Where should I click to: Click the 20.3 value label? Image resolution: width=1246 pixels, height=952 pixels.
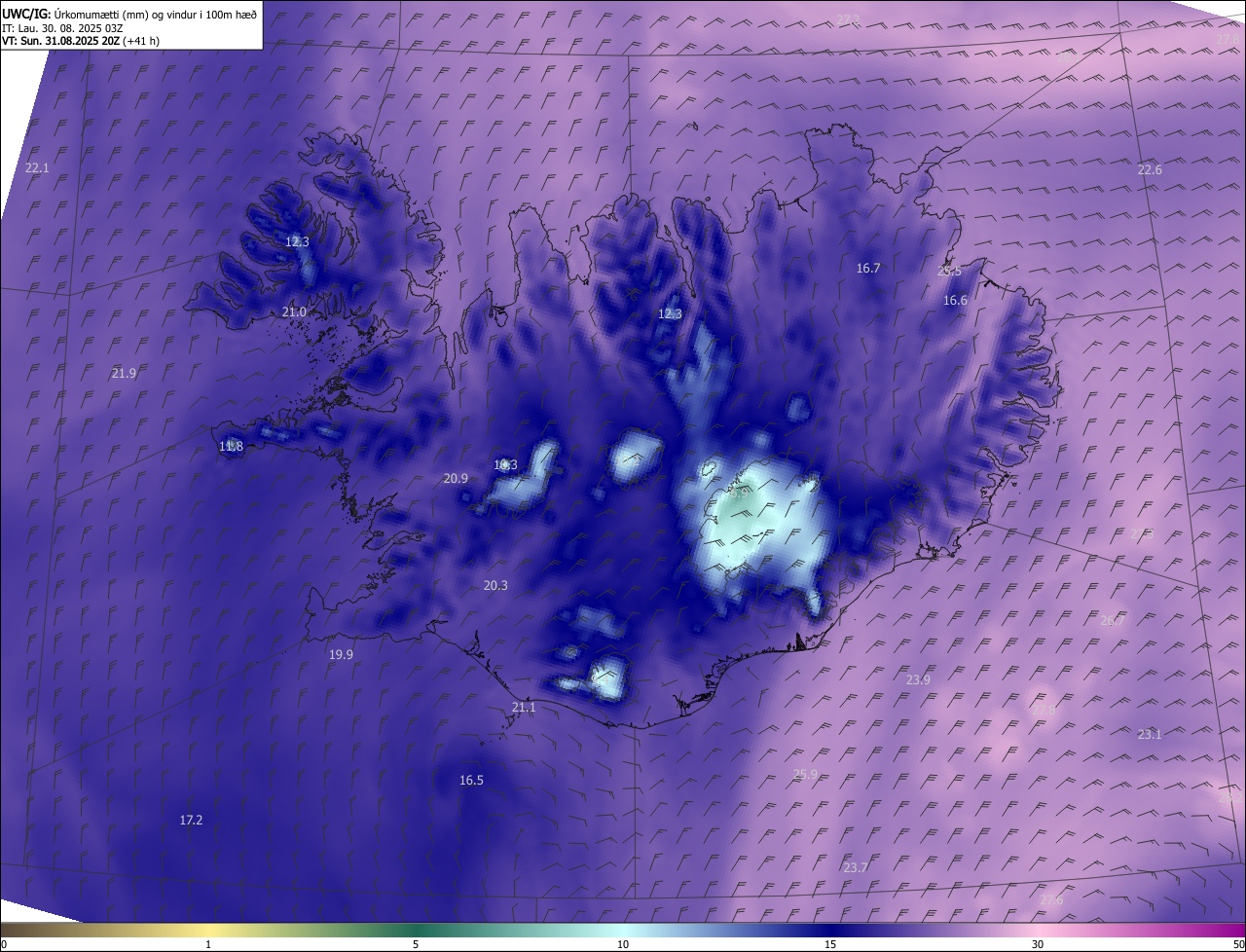point(495,586)
